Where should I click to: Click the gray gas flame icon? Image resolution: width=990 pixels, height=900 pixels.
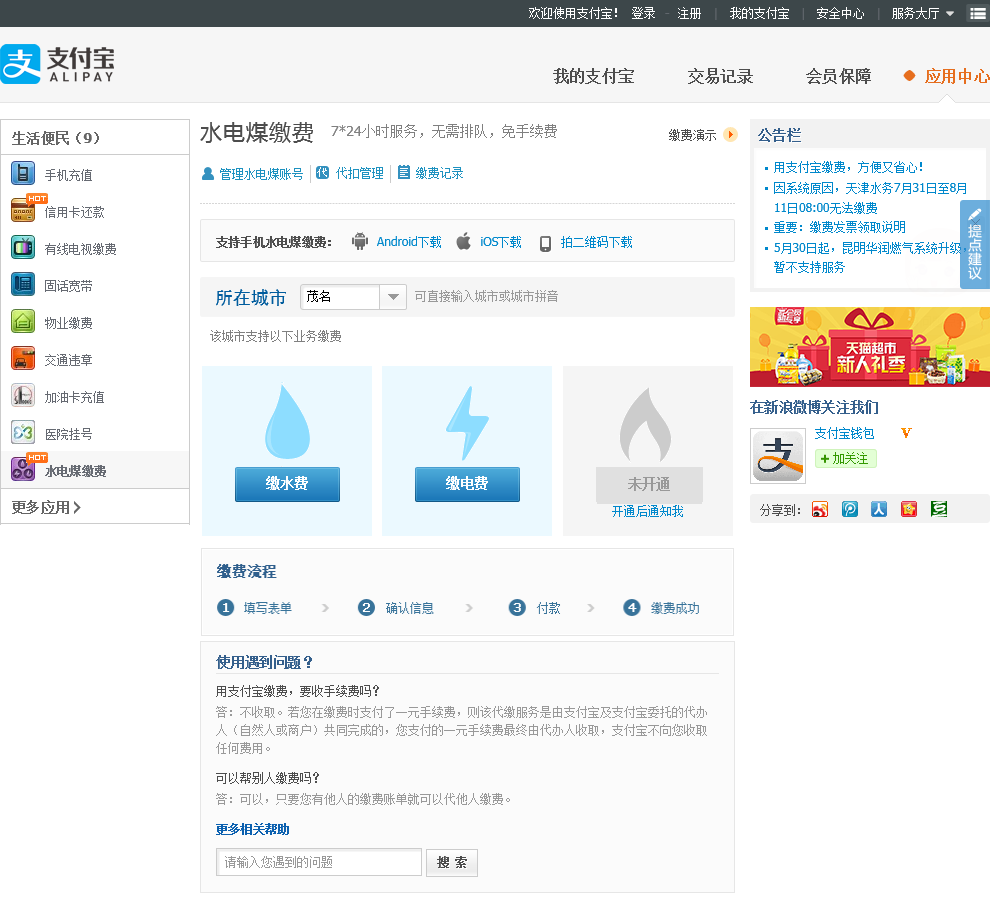pos(645,424)
